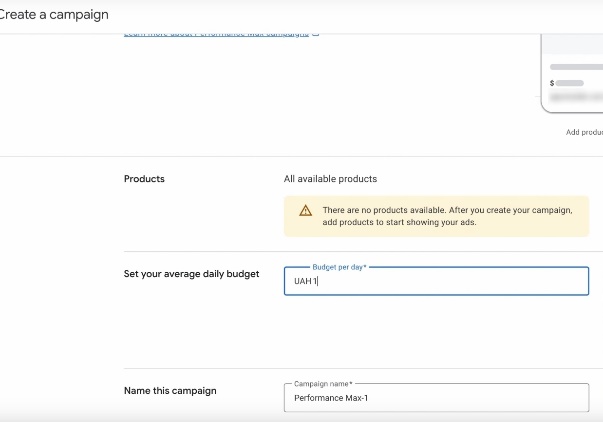Click the All available products text
The width and height of the screenshot is (603, 422).
coord(330,179)
